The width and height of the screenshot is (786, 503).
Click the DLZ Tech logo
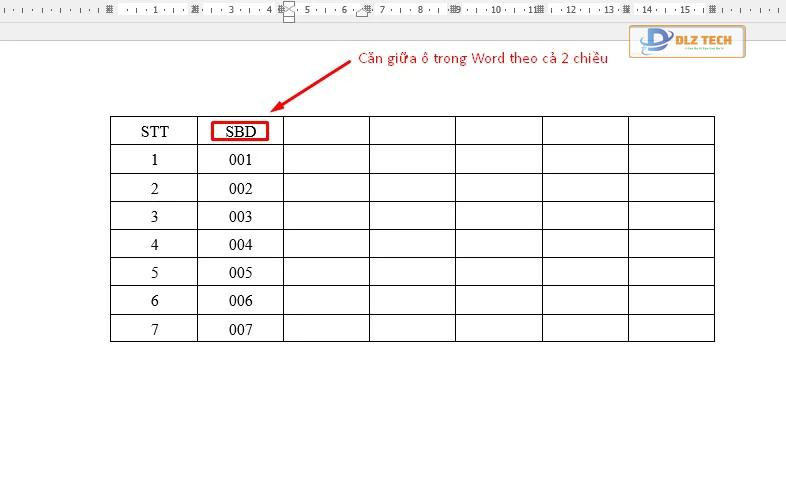pyautogui.click(x=687, y=42)
